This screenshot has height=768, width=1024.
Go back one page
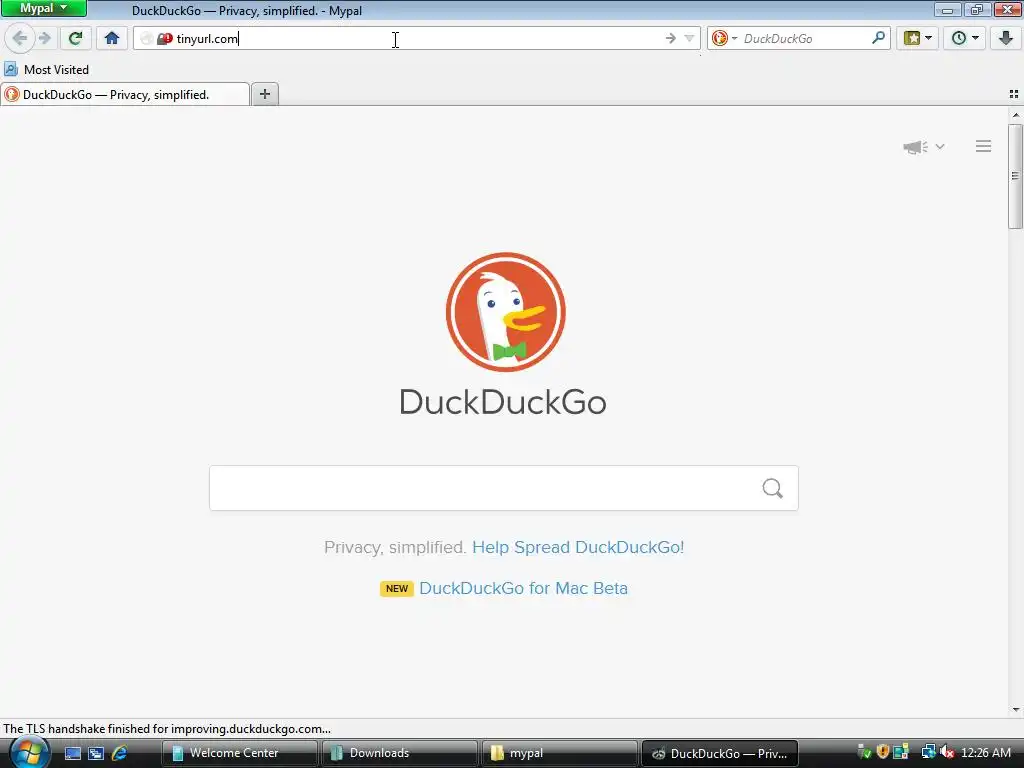point(20,38)
